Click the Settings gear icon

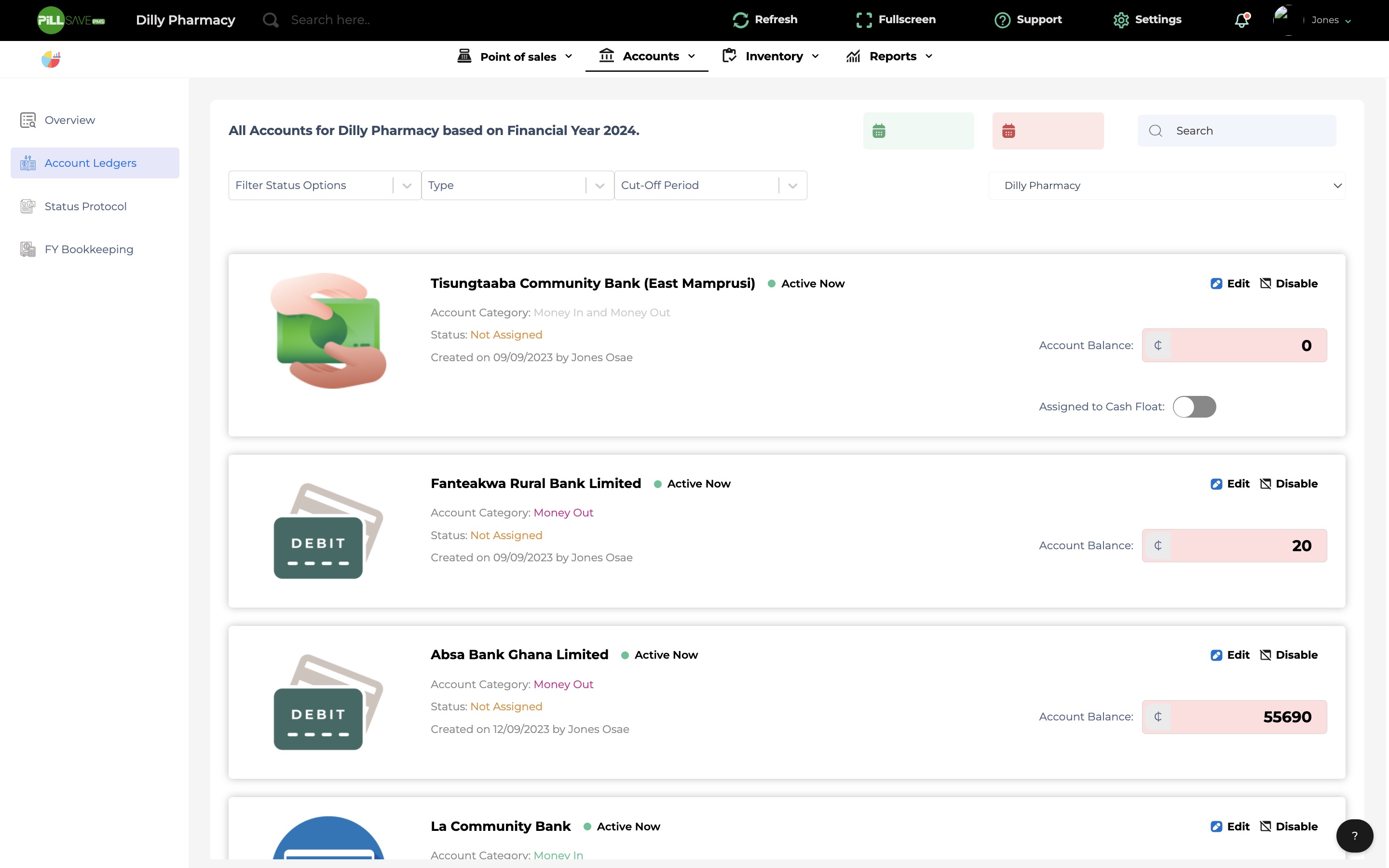point(1121,20)
